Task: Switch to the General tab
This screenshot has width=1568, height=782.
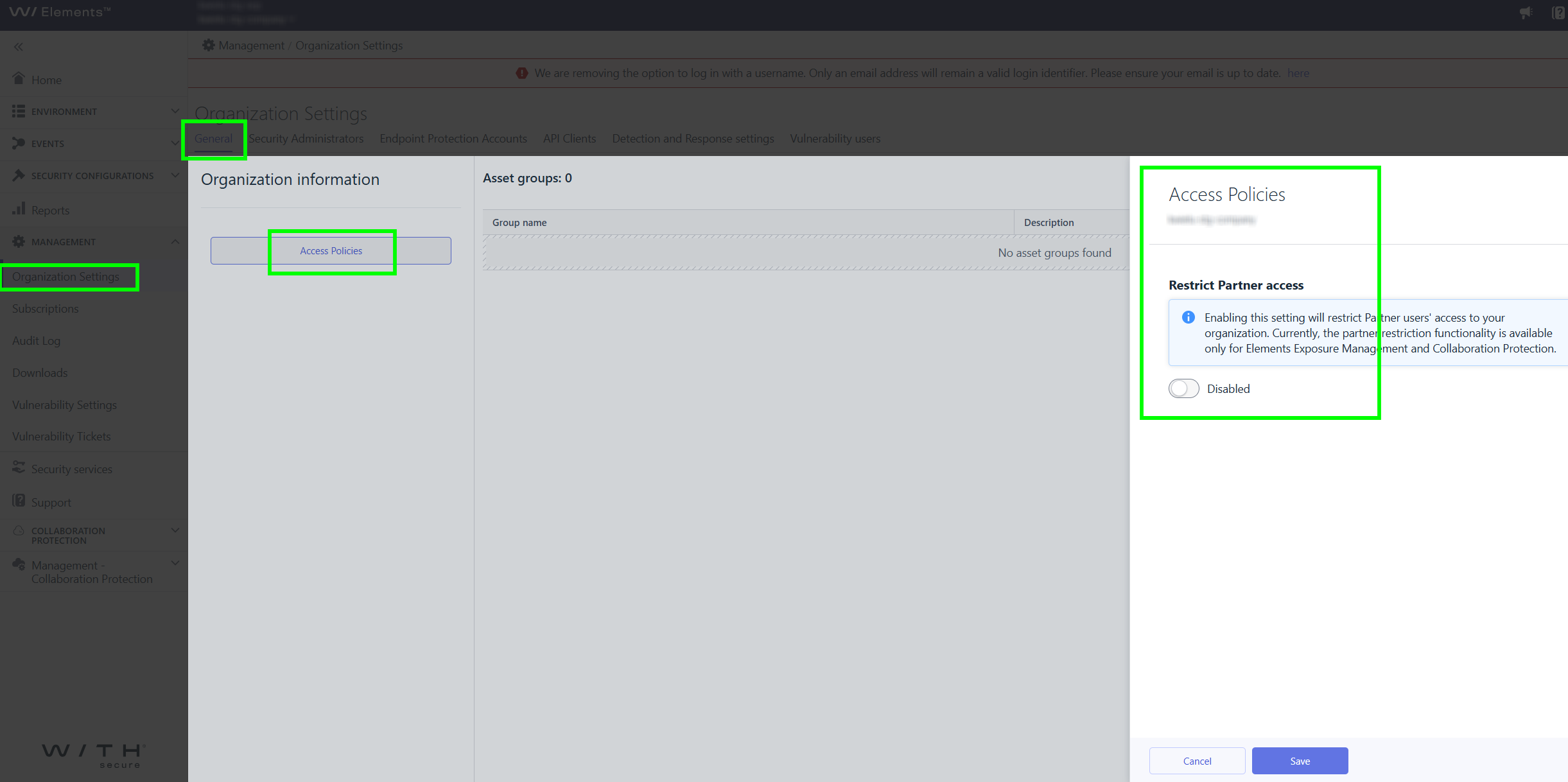Action: 213,139
